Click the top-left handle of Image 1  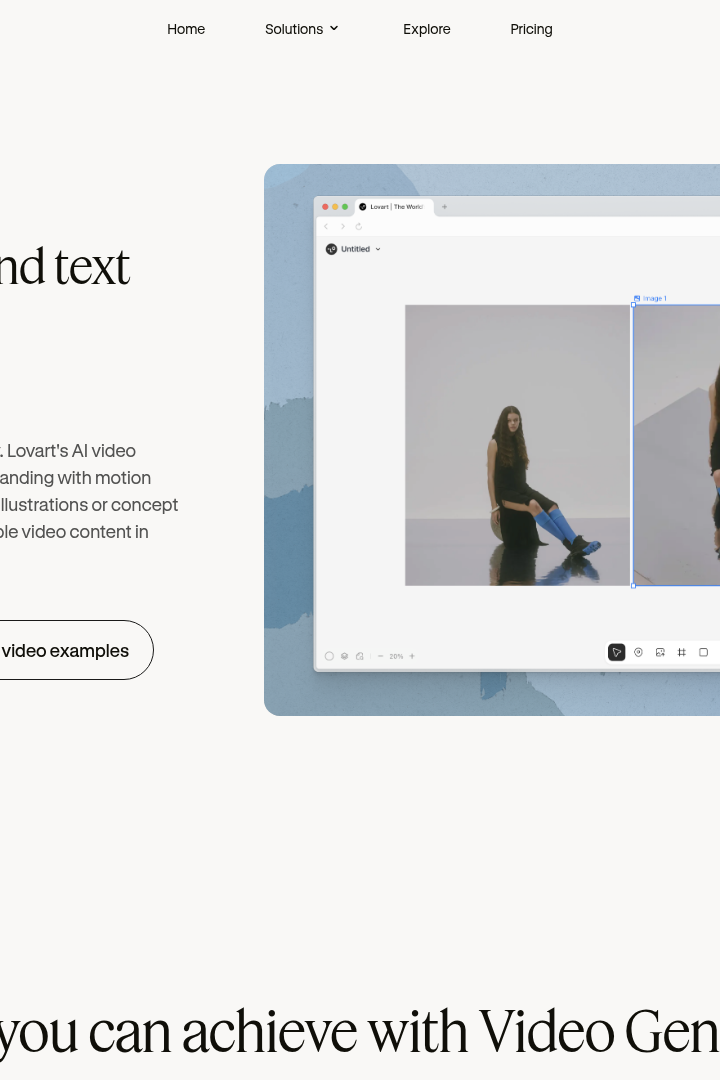(x=633, y=305)
